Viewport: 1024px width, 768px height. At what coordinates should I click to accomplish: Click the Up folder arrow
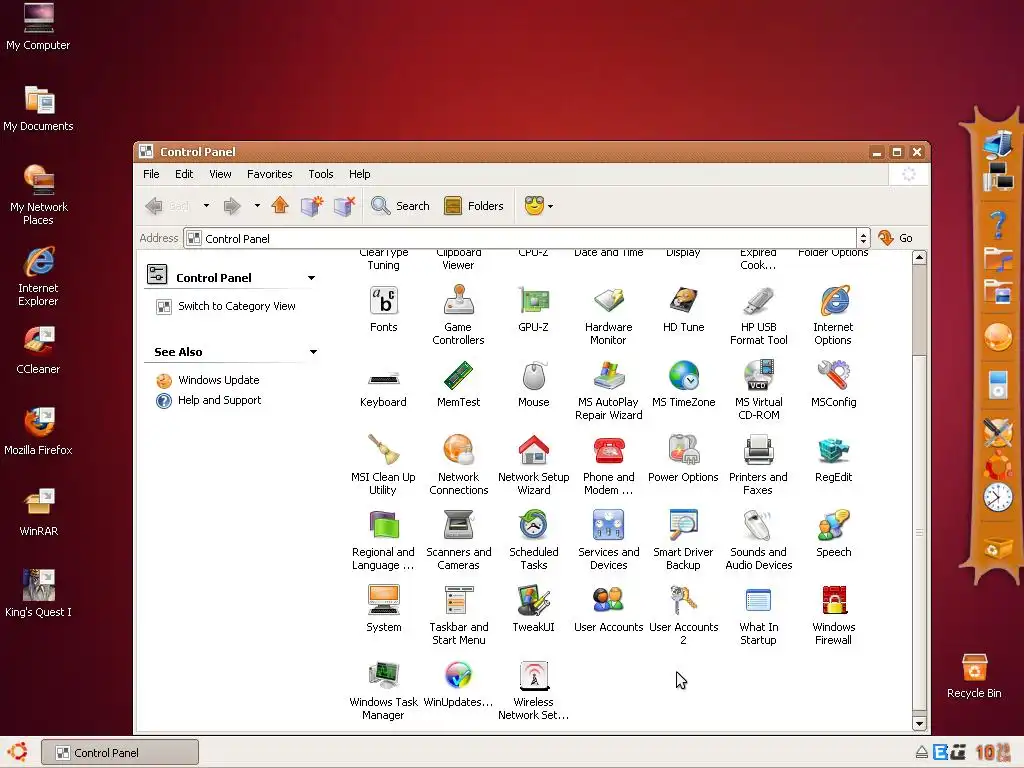point(280,206)
